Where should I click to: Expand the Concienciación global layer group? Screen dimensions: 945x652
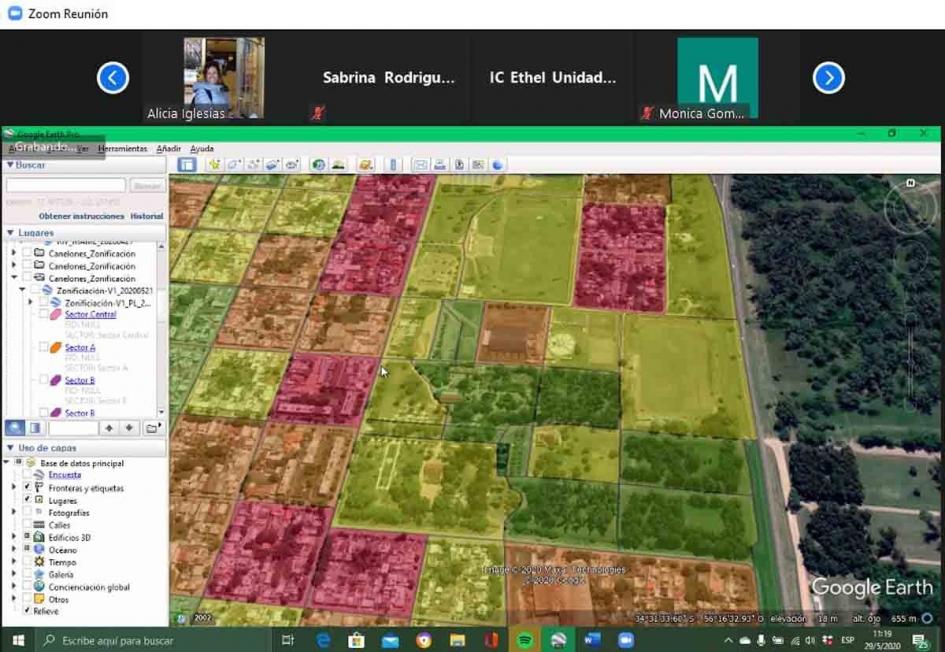(14, 586)
